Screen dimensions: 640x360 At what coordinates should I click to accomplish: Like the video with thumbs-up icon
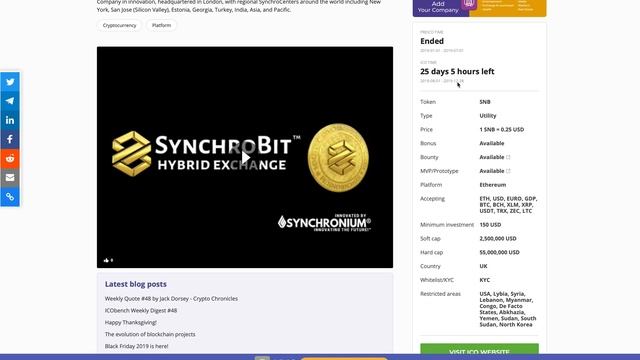click(x=107, y=260)
